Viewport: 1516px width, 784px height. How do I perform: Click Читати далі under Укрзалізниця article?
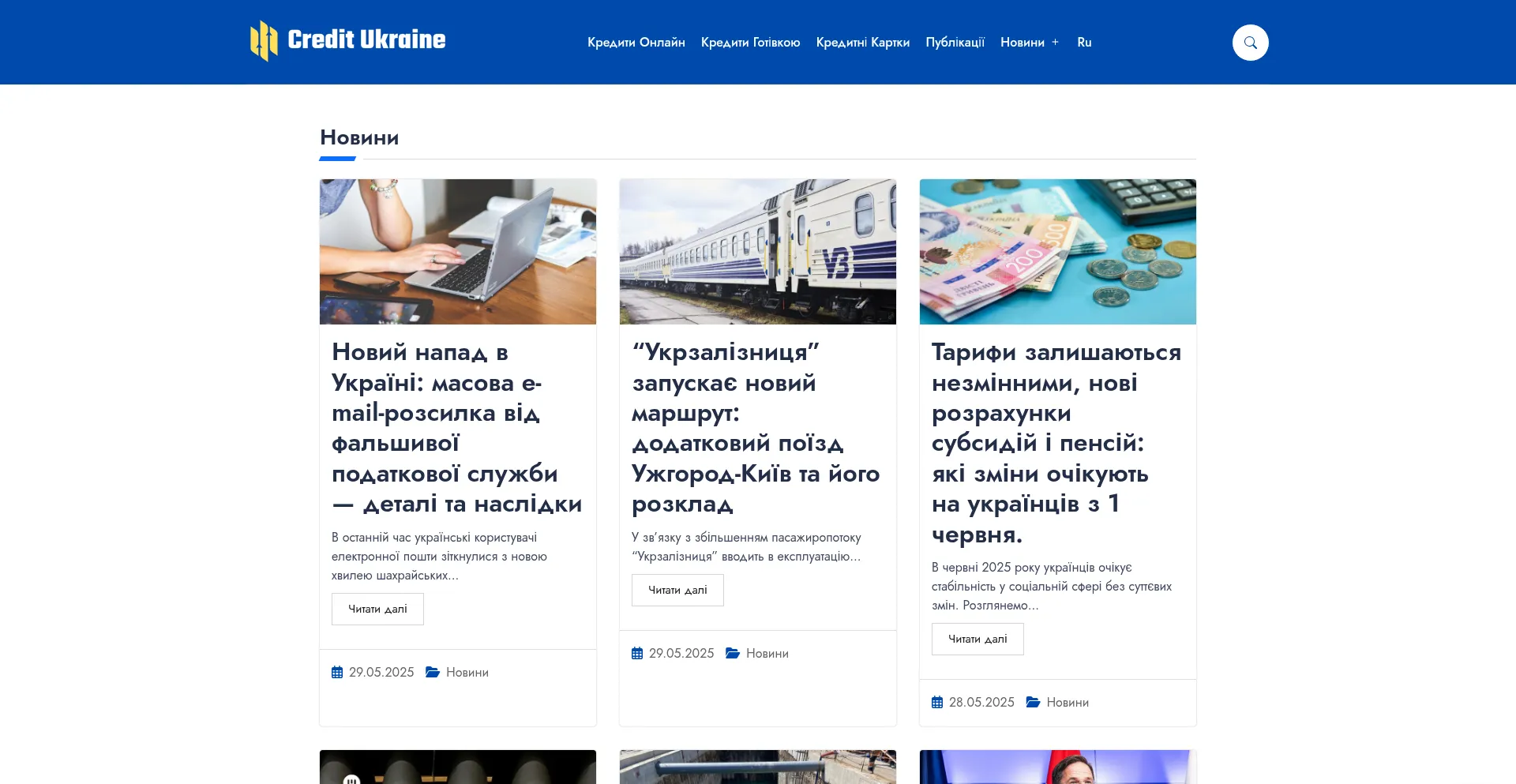[x=677, y=591]
